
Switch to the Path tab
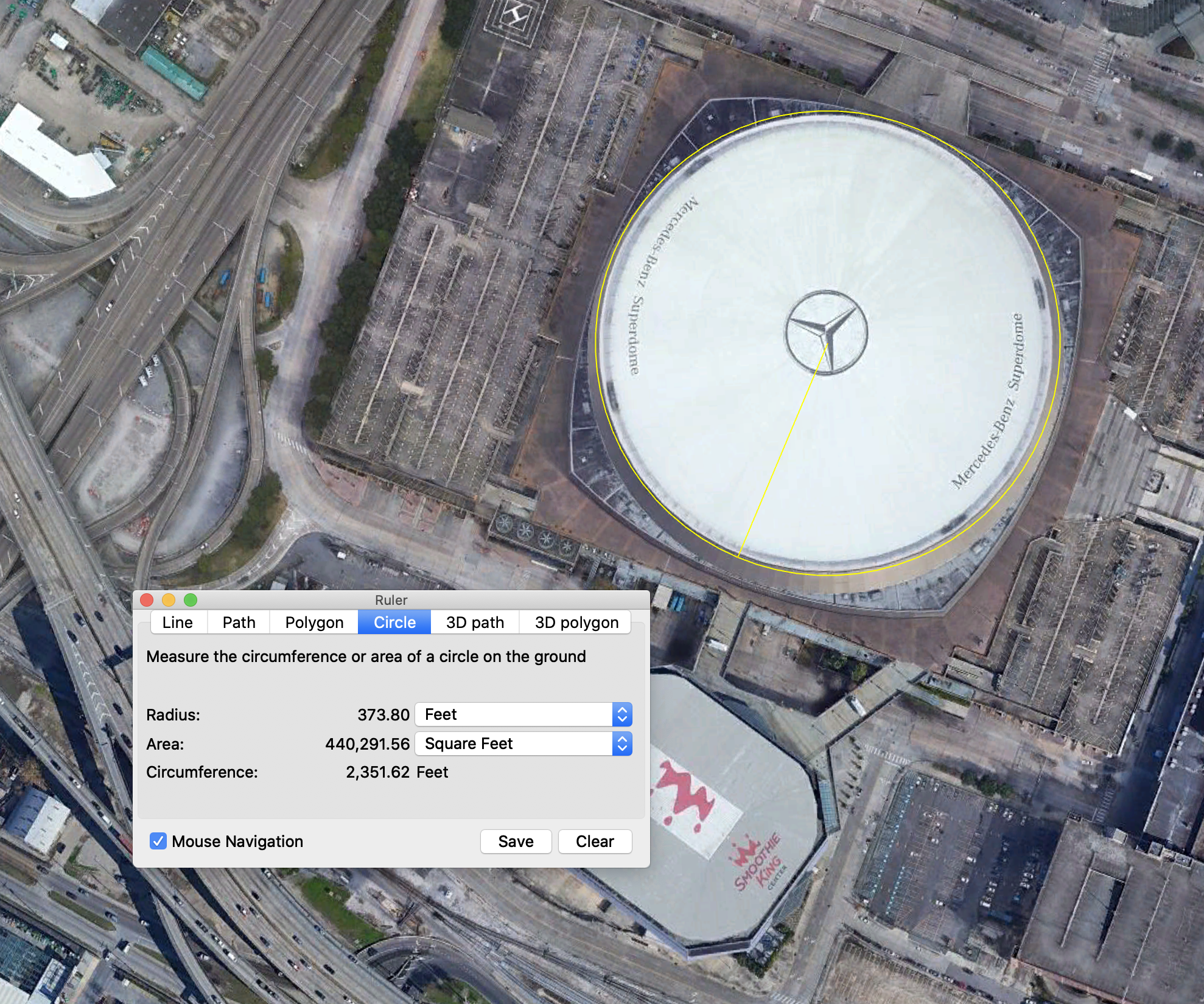[x=239, y=622]
